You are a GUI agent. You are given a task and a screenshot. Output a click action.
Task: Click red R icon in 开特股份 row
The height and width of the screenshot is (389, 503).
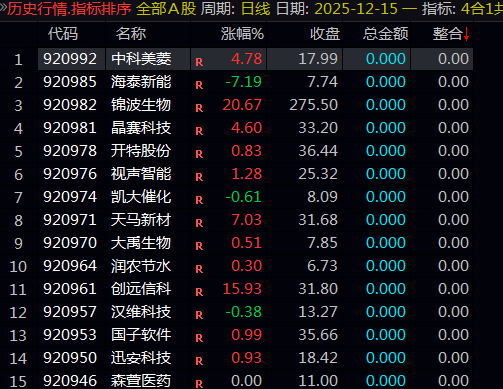coord(199,154)
